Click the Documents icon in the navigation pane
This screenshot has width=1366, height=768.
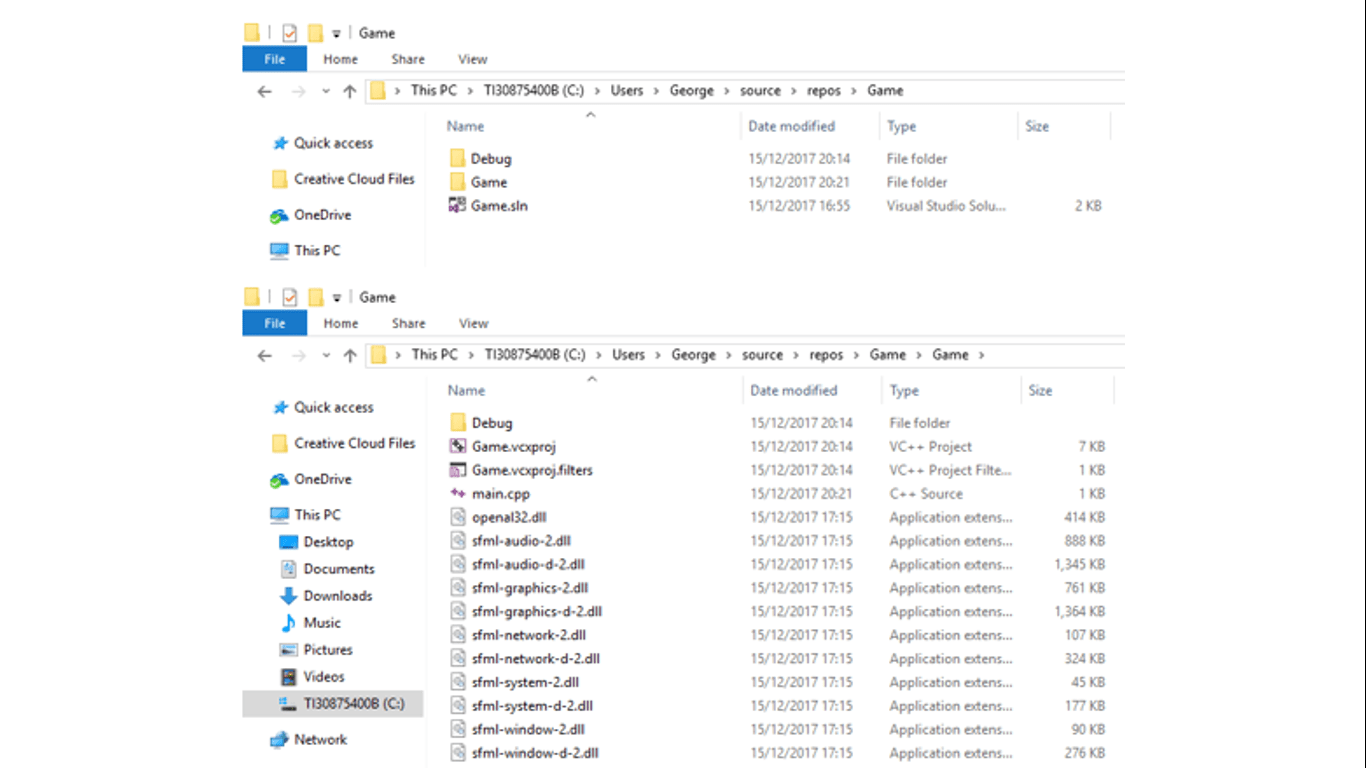coord(288,569)
